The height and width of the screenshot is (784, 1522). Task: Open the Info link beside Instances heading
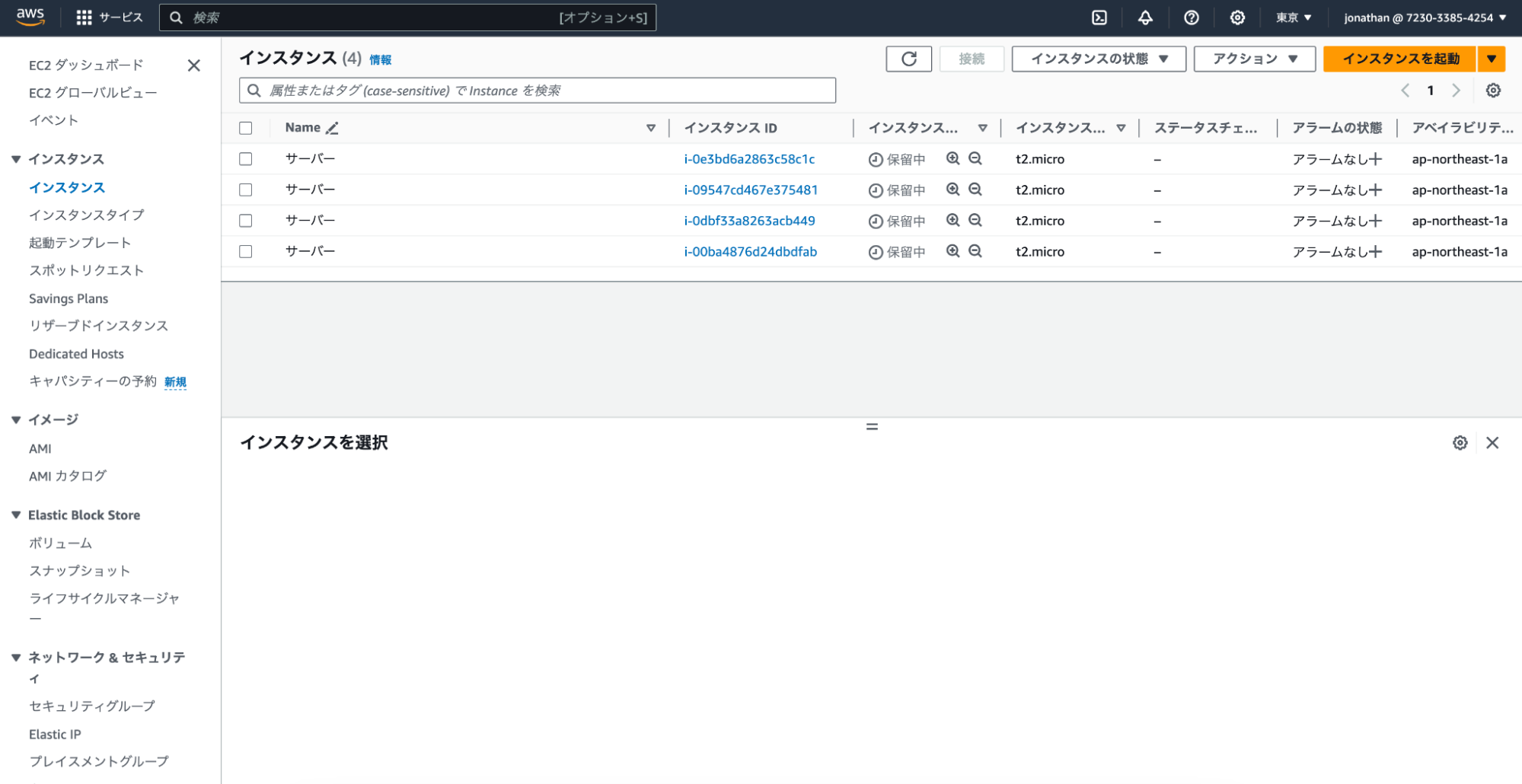(x=381, y=59)
